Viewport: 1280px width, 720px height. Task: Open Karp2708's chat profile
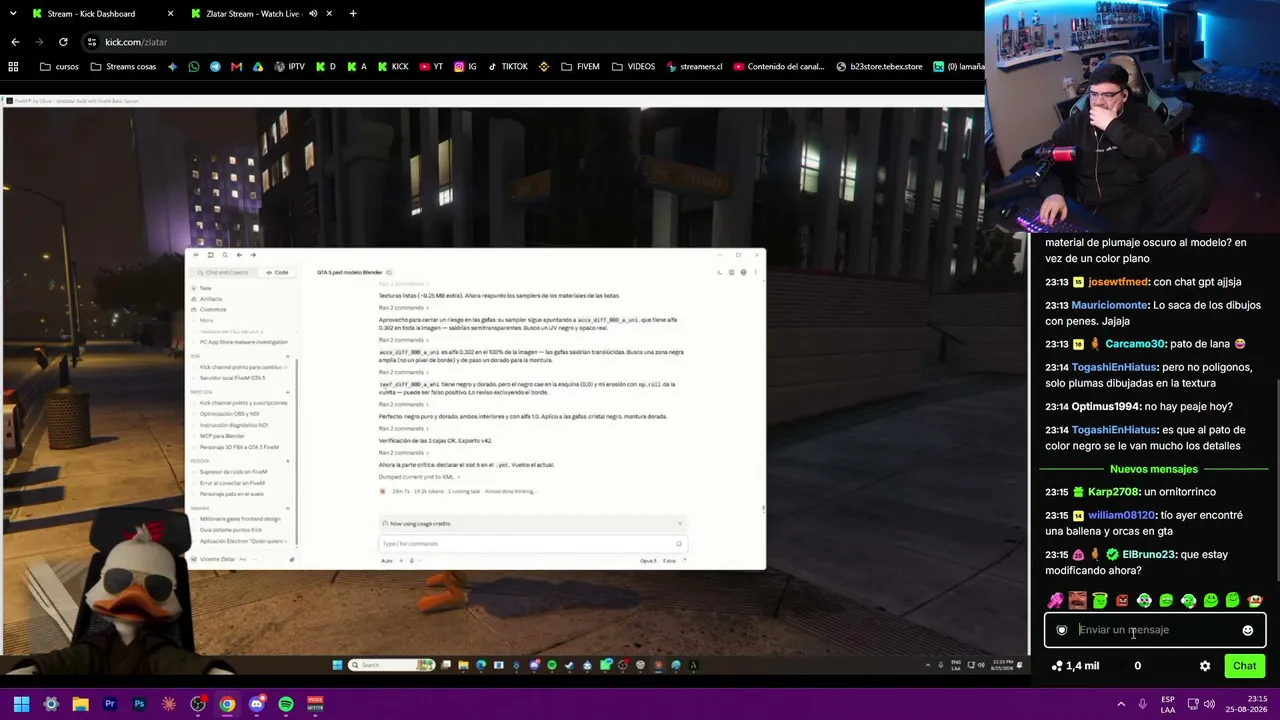click(x=1113, y=492)
